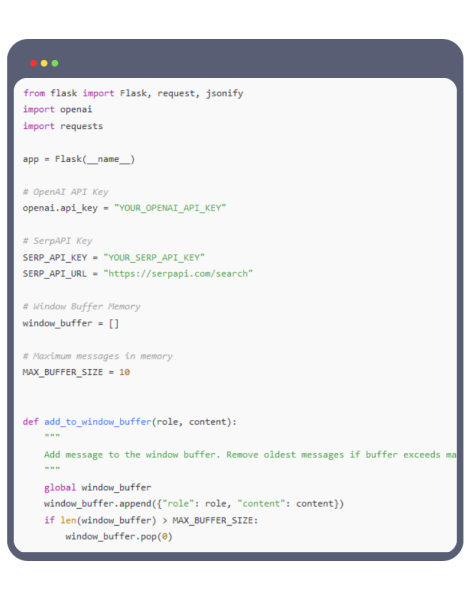Click the "YOUR_OPENAI_API_KEY" string
The image size is (470, 600).
[170, 208]
